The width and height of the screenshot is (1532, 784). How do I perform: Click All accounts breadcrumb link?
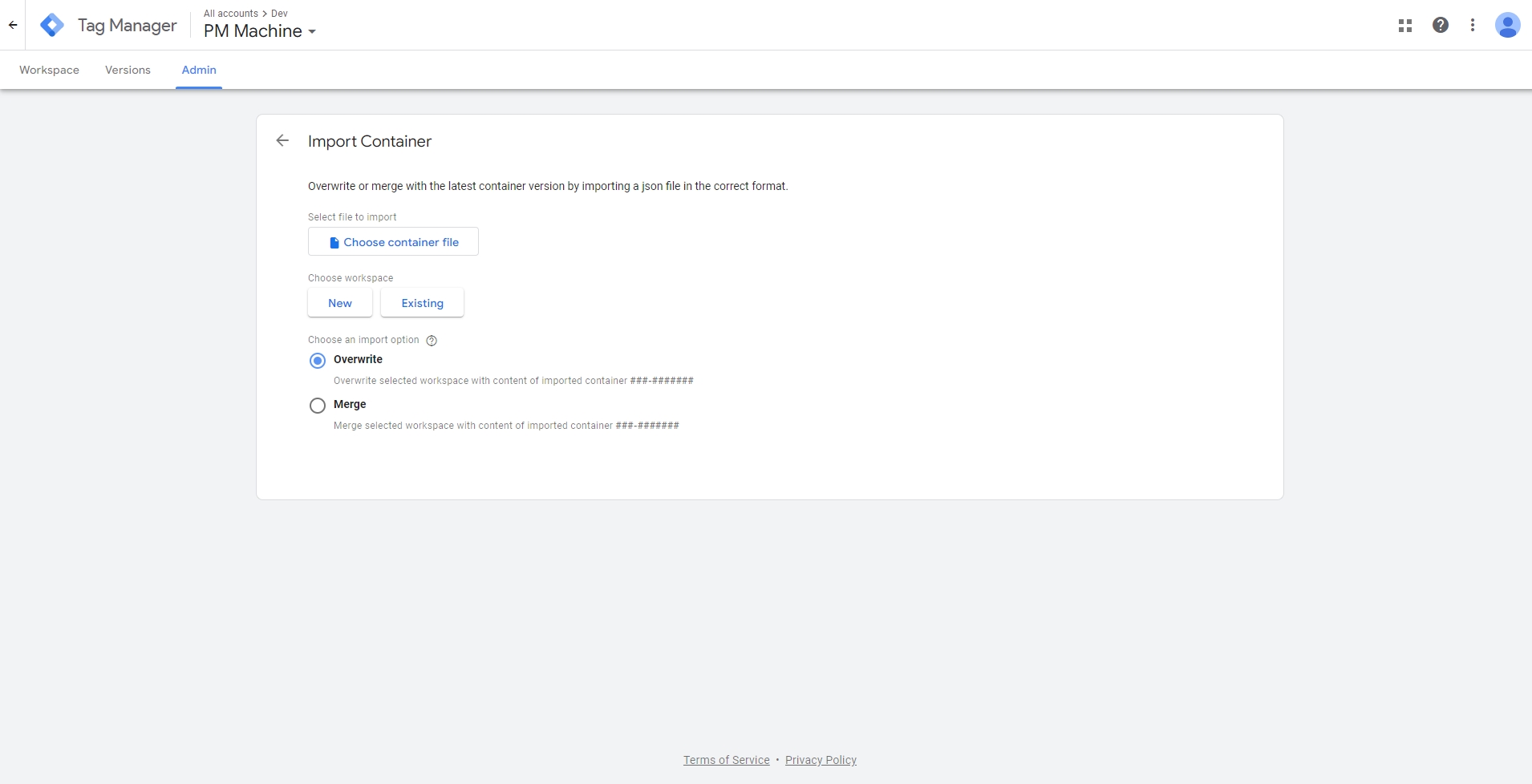[x=231, y=14]
